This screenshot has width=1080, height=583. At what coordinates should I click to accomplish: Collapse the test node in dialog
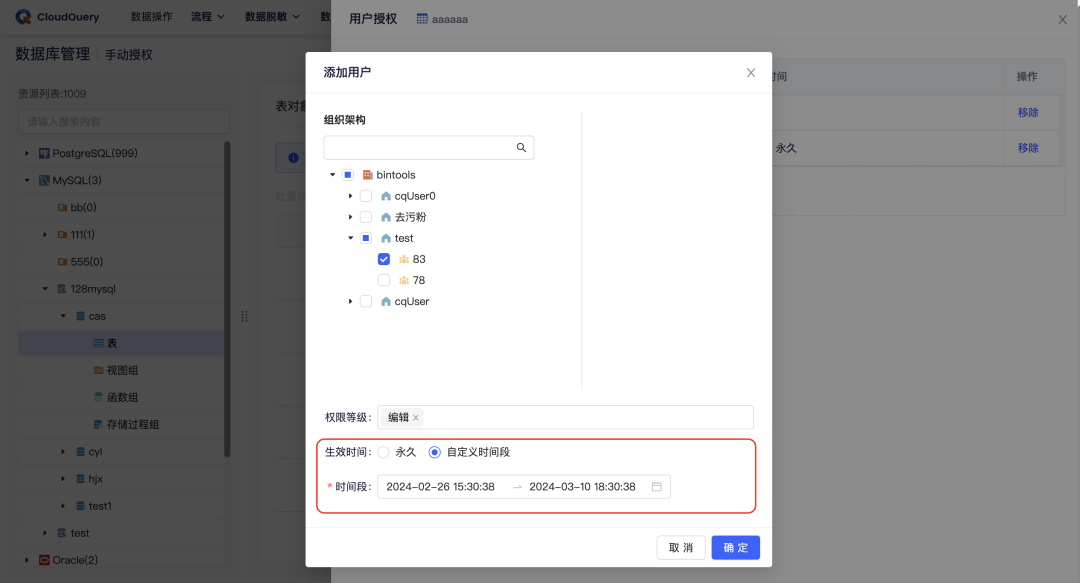pos(351,238)
